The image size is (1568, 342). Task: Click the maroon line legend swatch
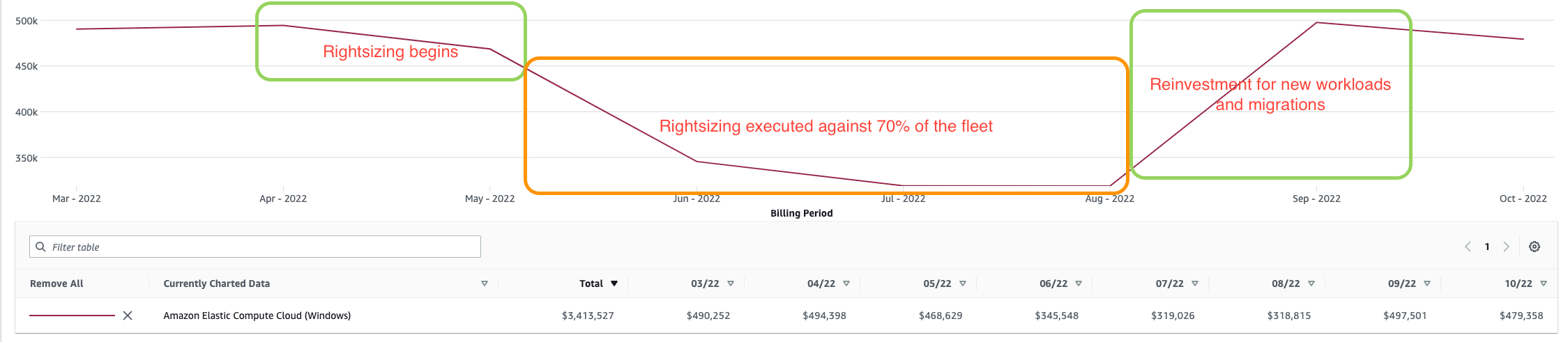tap(72, 316)
